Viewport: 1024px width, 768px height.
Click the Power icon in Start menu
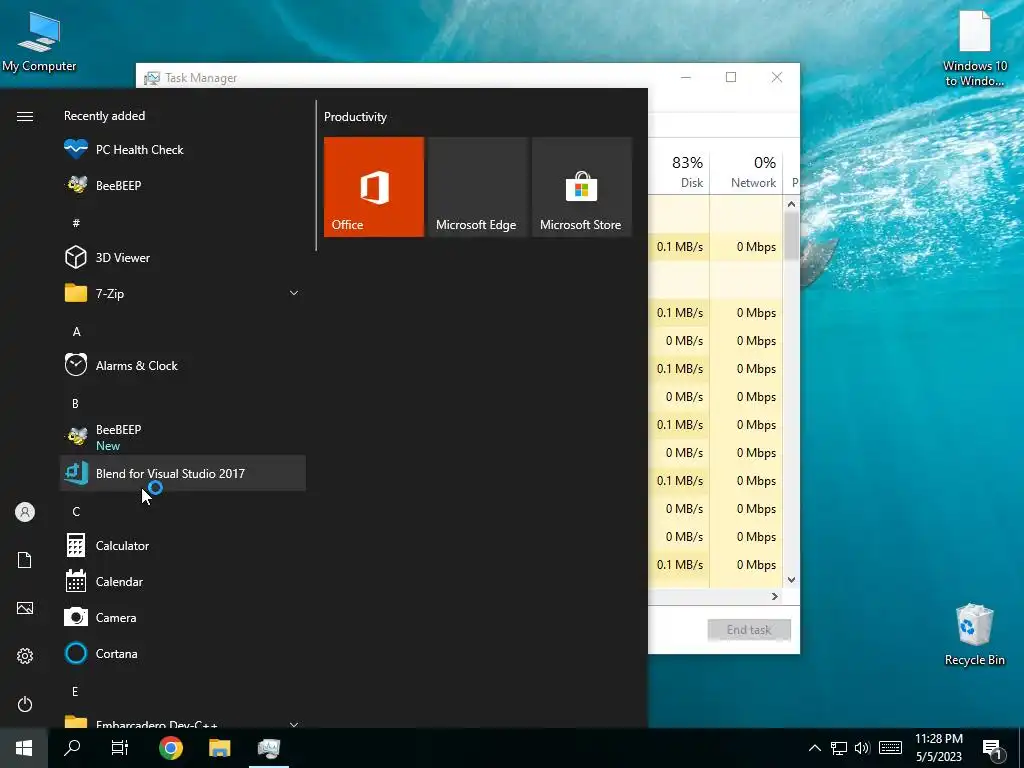[25, 704]
